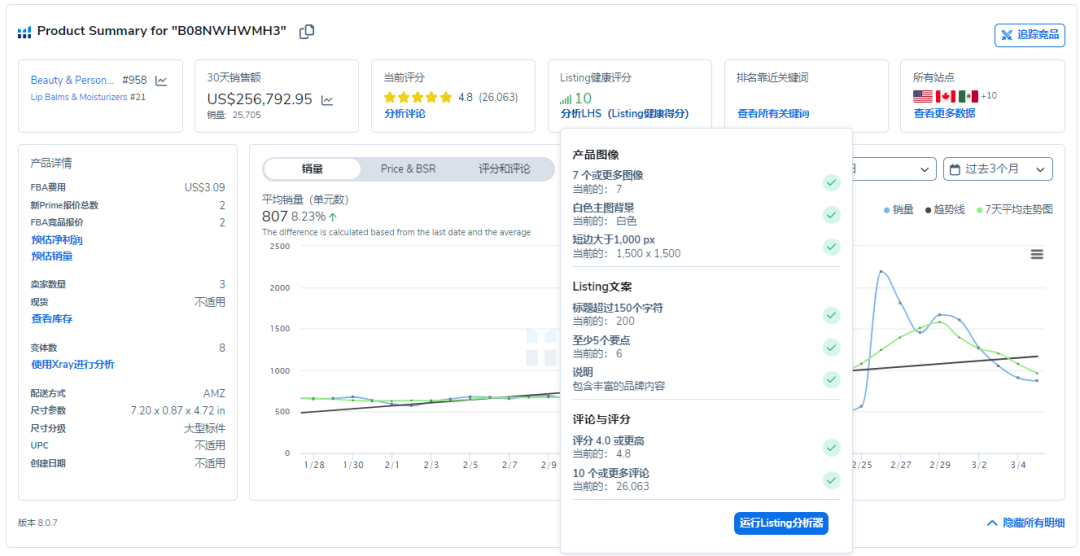This screenshot has width=1080, height=556.
Task: Open the 过去3个月 date range dropdown
Action: (x=998, y=169)
